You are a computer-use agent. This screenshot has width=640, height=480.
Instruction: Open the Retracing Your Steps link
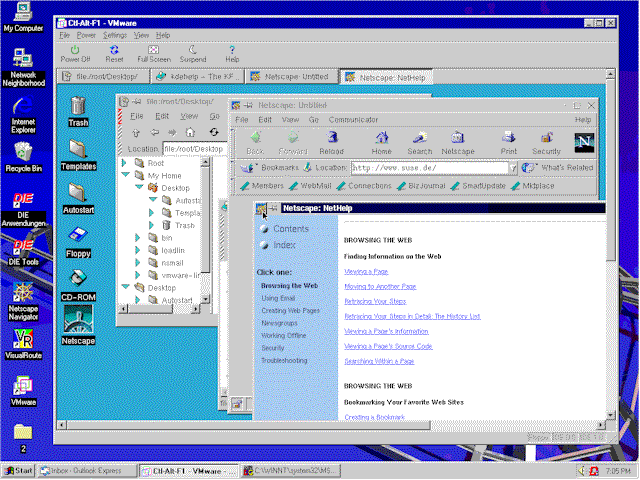tap(375, 302)
